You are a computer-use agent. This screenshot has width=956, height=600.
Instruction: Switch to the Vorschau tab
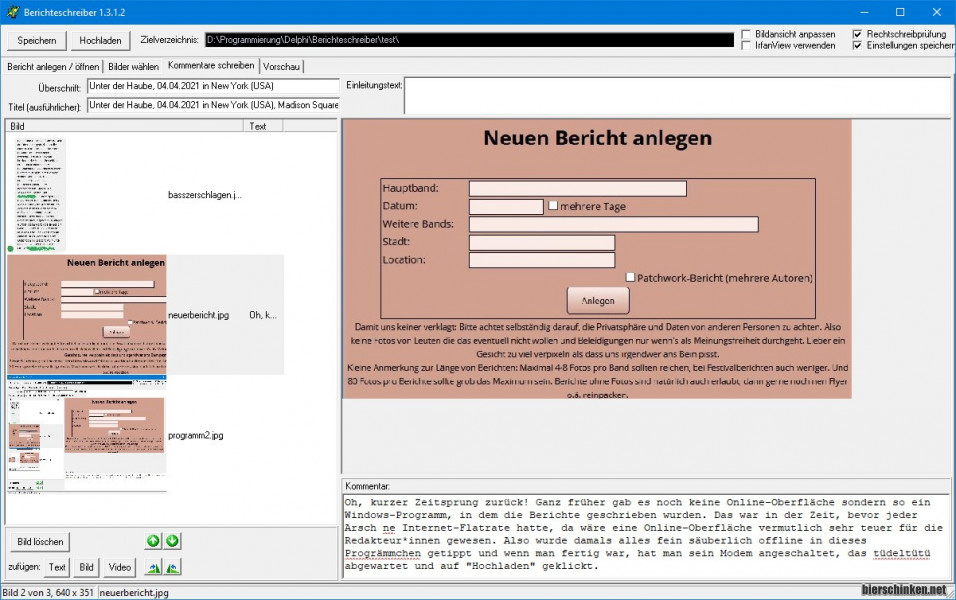click(281, 66)
